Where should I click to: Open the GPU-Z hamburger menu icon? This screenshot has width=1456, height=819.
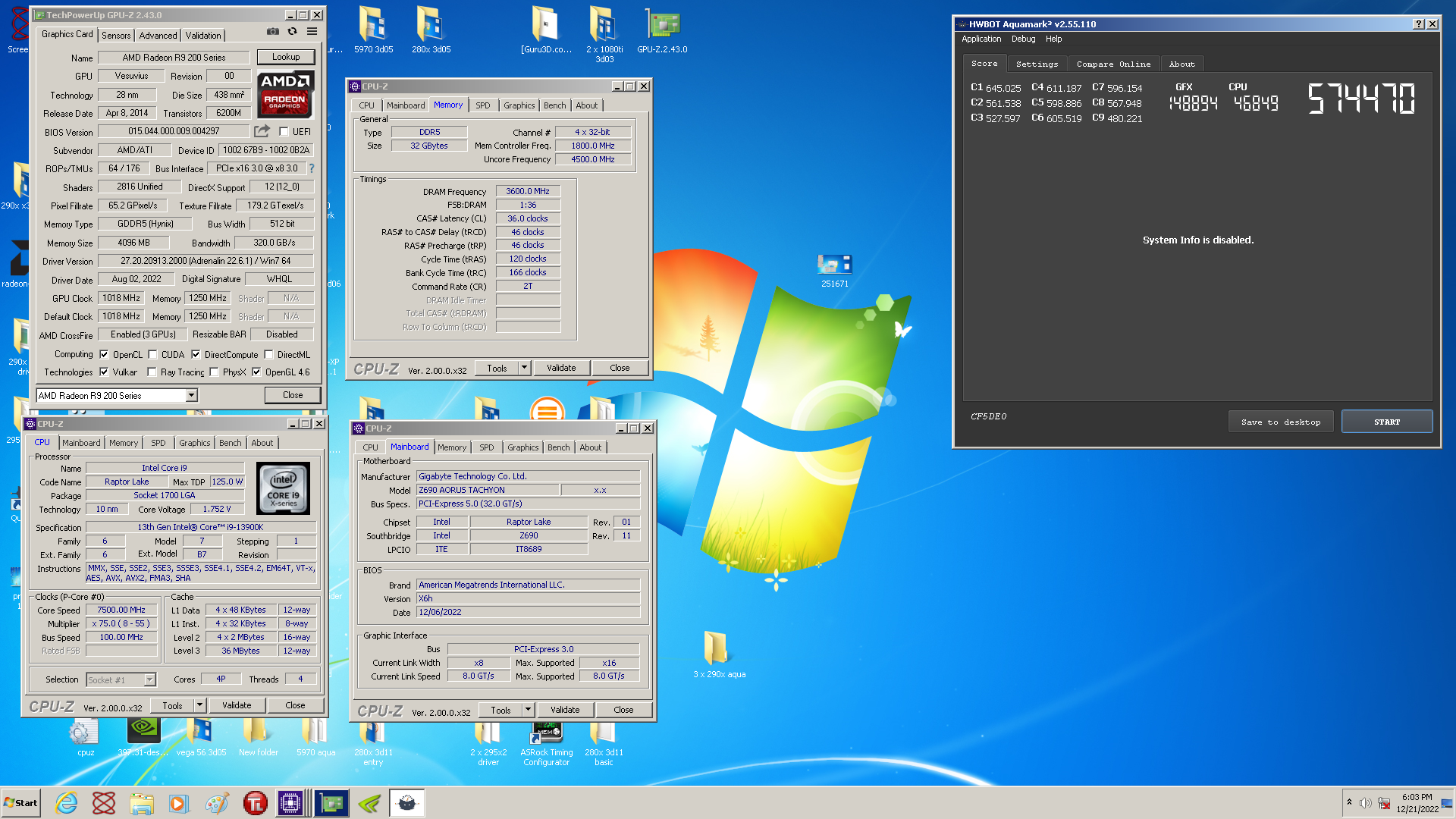point(312,32)
